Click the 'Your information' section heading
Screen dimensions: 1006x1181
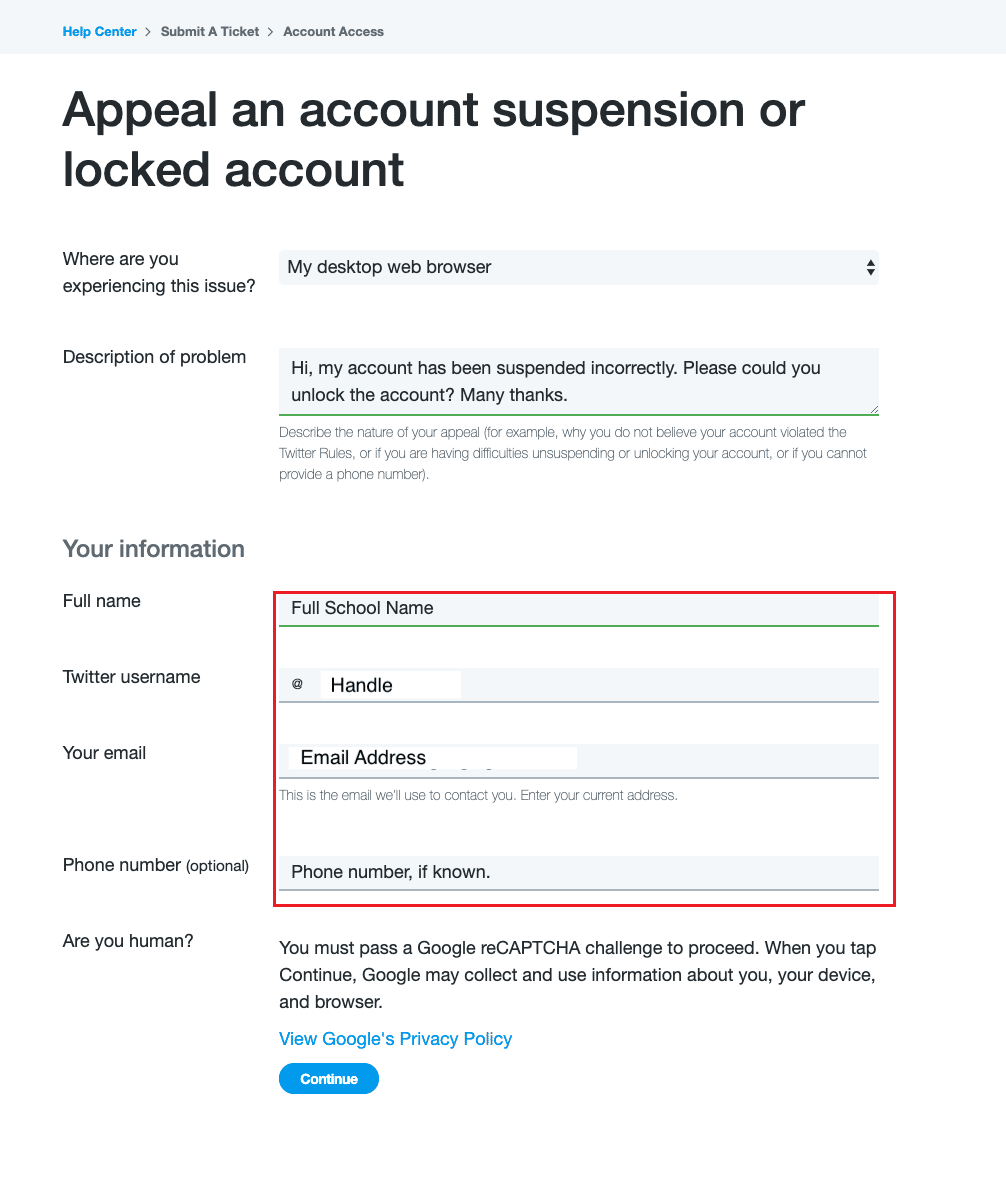[154, 548]
